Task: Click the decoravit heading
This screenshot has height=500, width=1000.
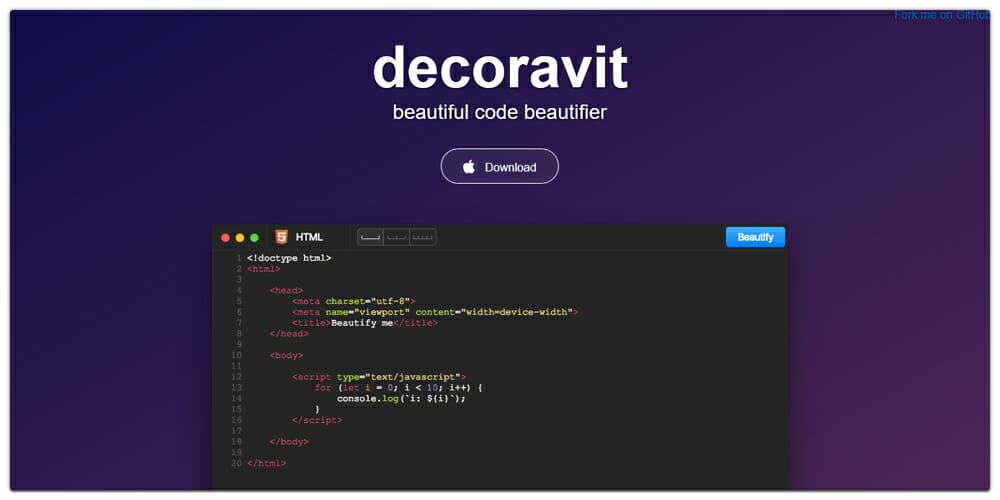Action: click(500, 67)
